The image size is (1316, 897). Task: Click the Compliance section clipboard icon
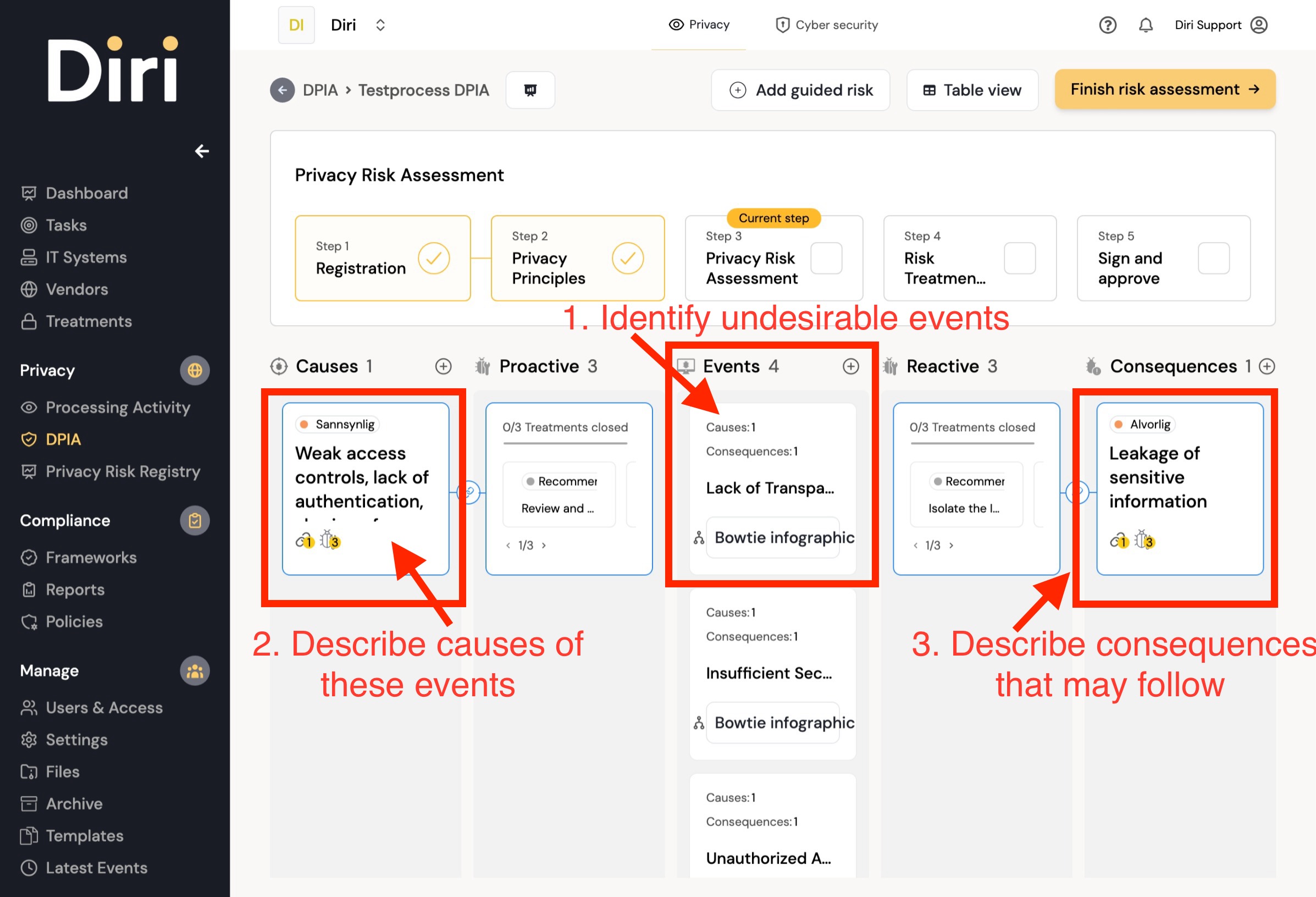(195, 521)
